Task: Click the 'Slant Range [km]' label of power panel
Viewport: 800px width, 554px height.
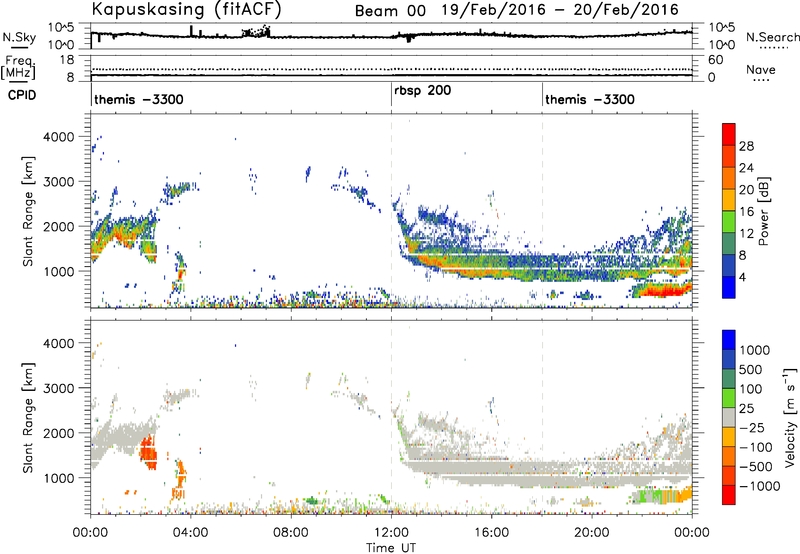Action: tap(28, 211)
